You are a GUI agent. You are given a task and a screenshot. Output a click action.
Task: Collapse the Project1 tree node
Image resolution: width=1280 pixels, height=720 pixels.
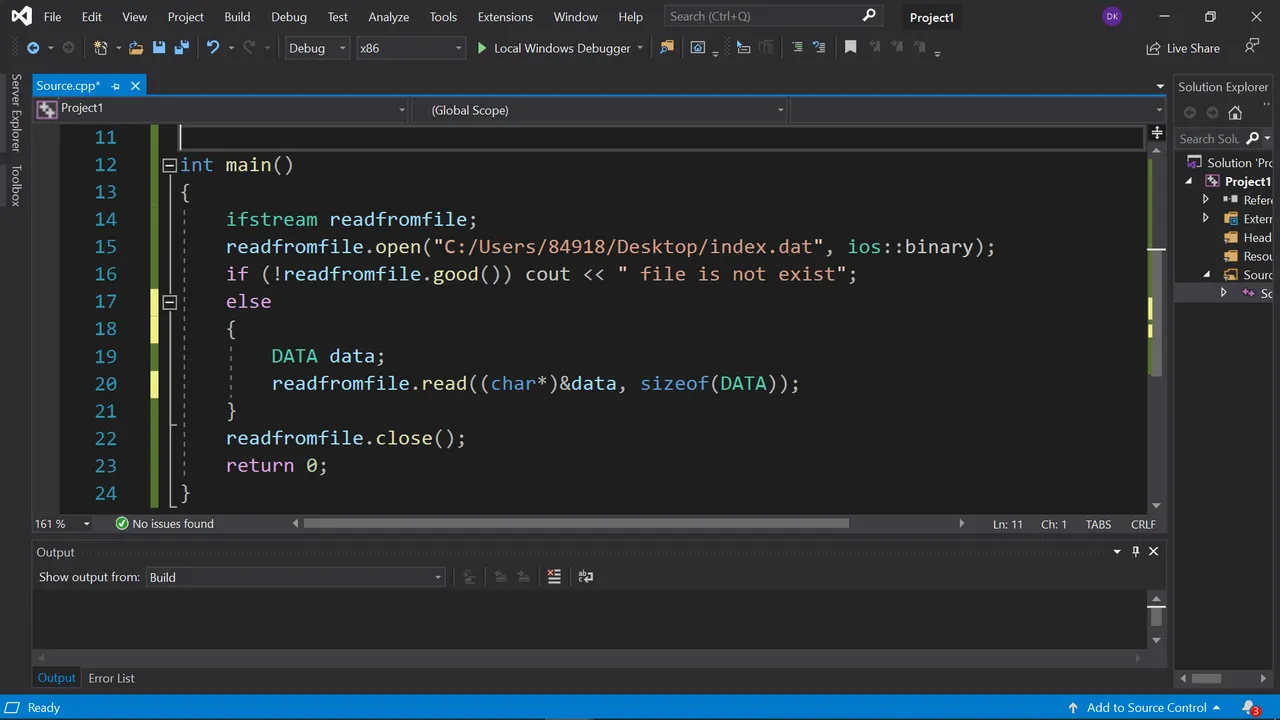click(1190, 181)
